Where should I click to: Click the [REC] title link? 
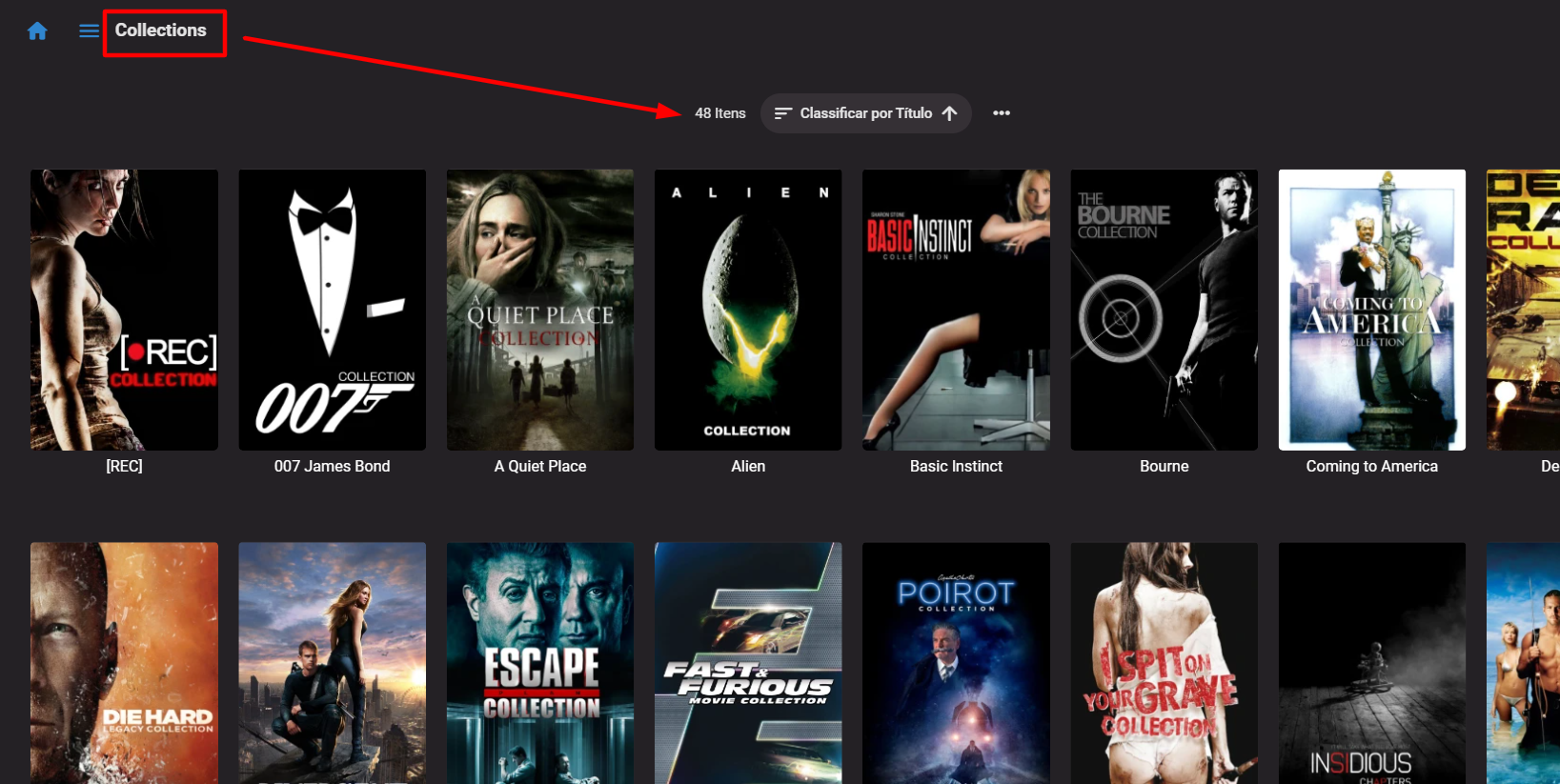coord(124,466)
